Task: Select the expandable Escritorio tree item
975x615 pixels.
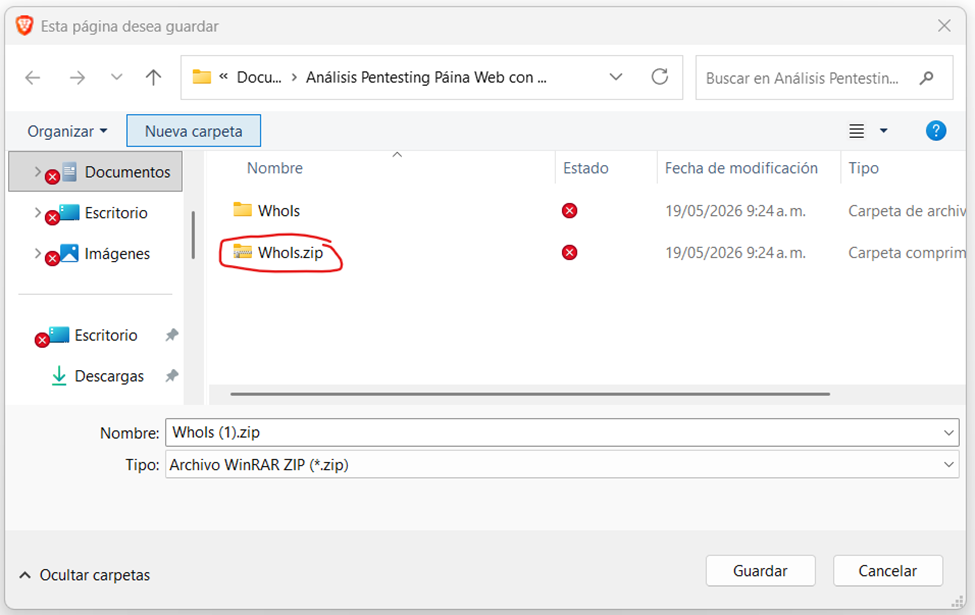Action: coord(116,213)
